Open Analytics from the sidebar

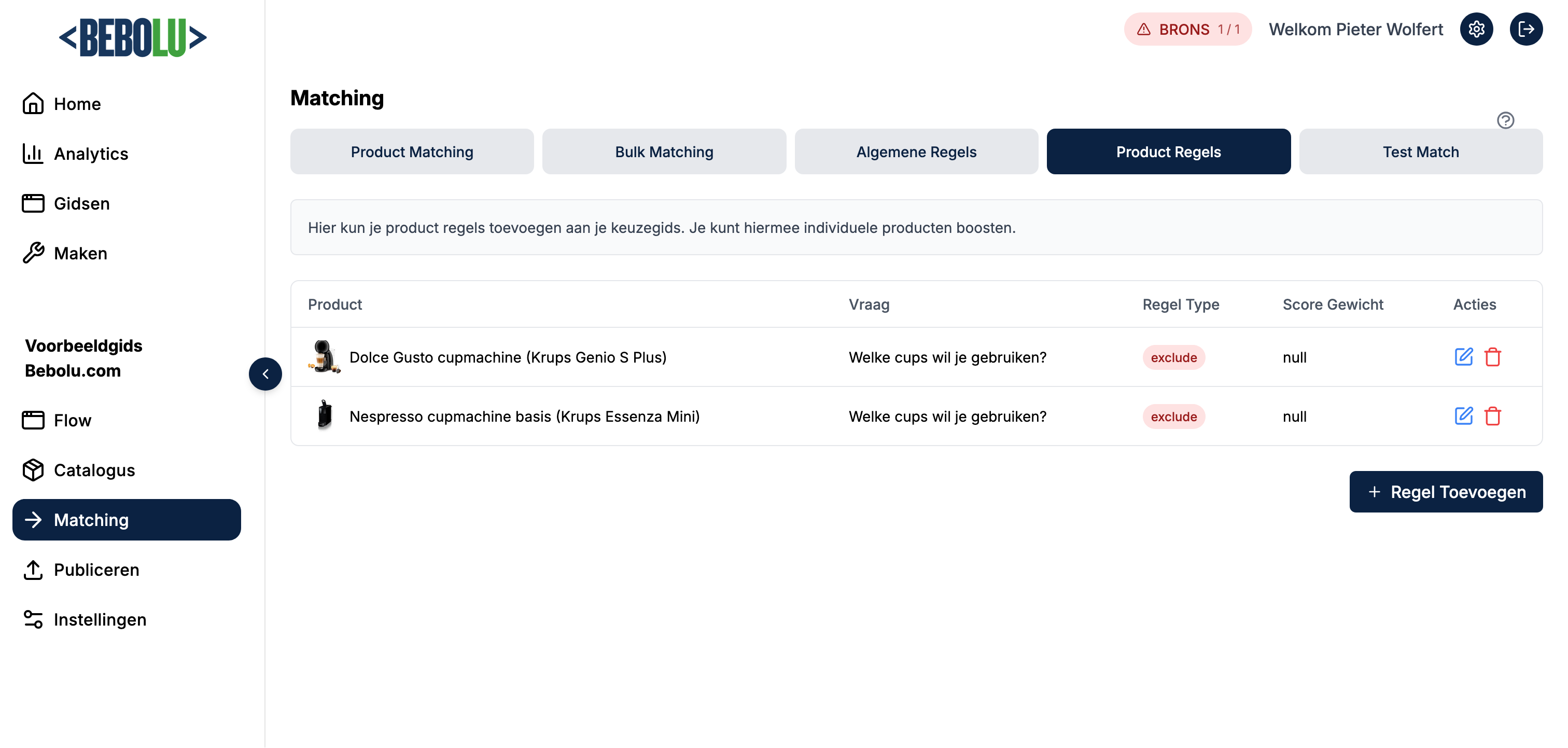(91, 154)
